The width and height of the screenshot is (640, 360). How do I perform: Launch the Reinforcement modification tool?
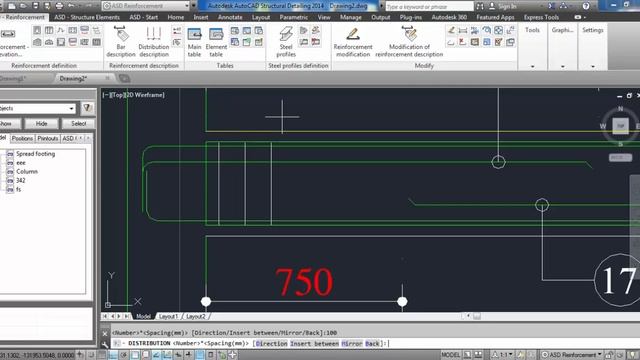(x=353, y=41)
